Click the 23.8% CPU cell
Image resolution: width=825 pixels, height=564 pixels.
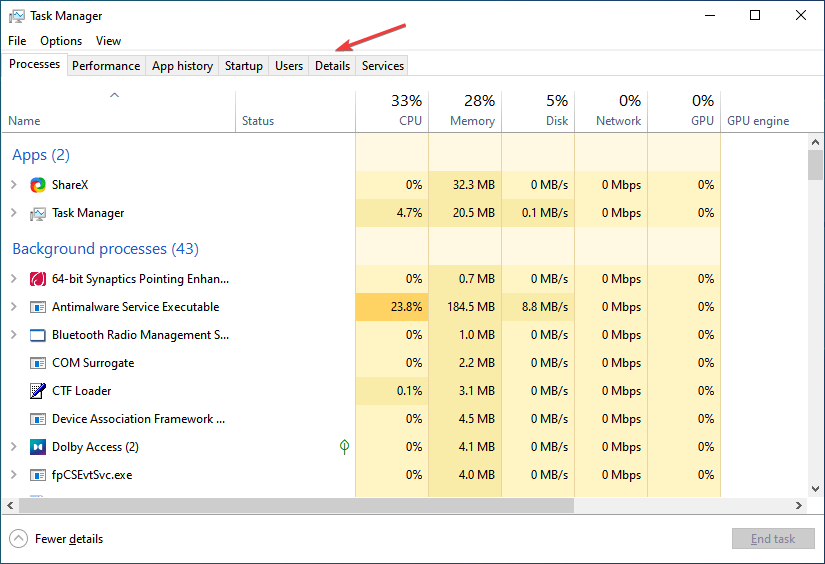pos(392,307)
